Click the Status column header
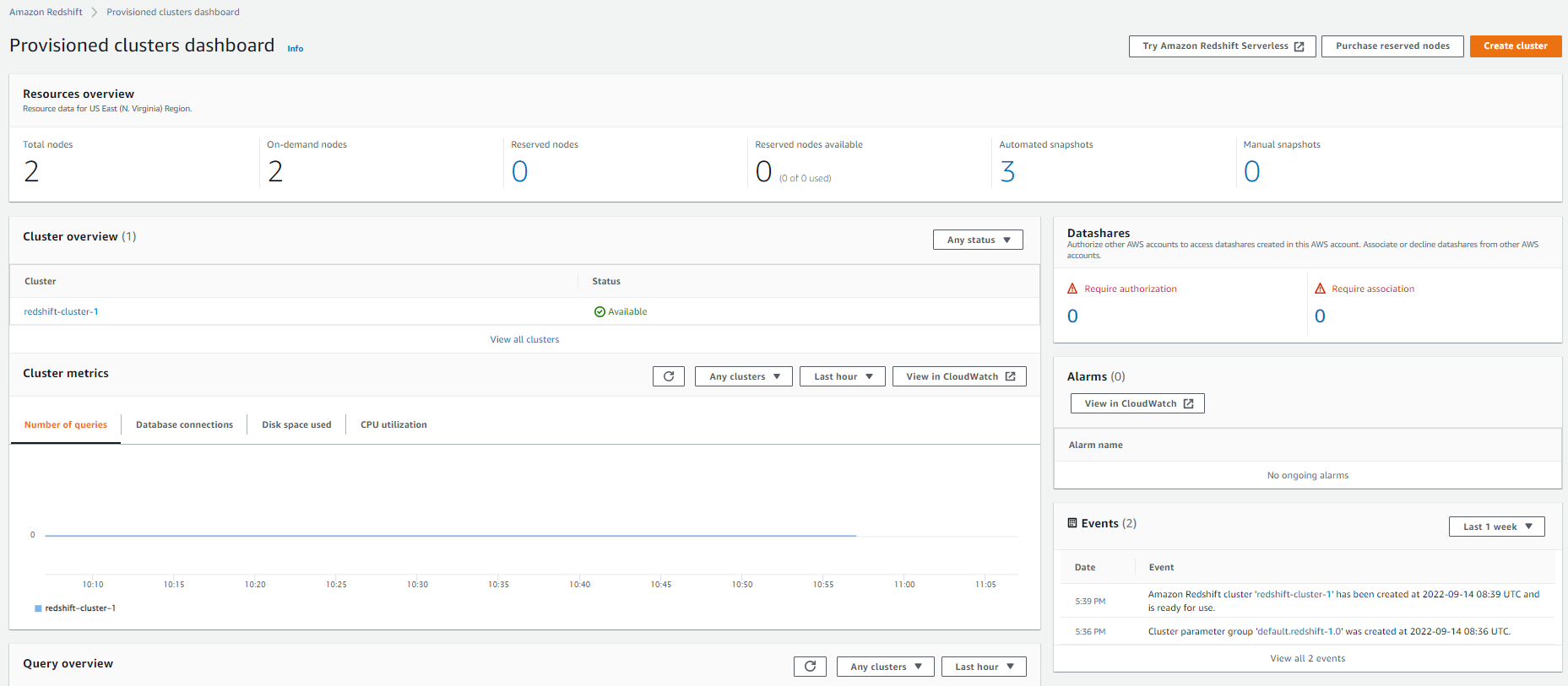This screenshot has width=1568, height=686. tap(606, 281)
